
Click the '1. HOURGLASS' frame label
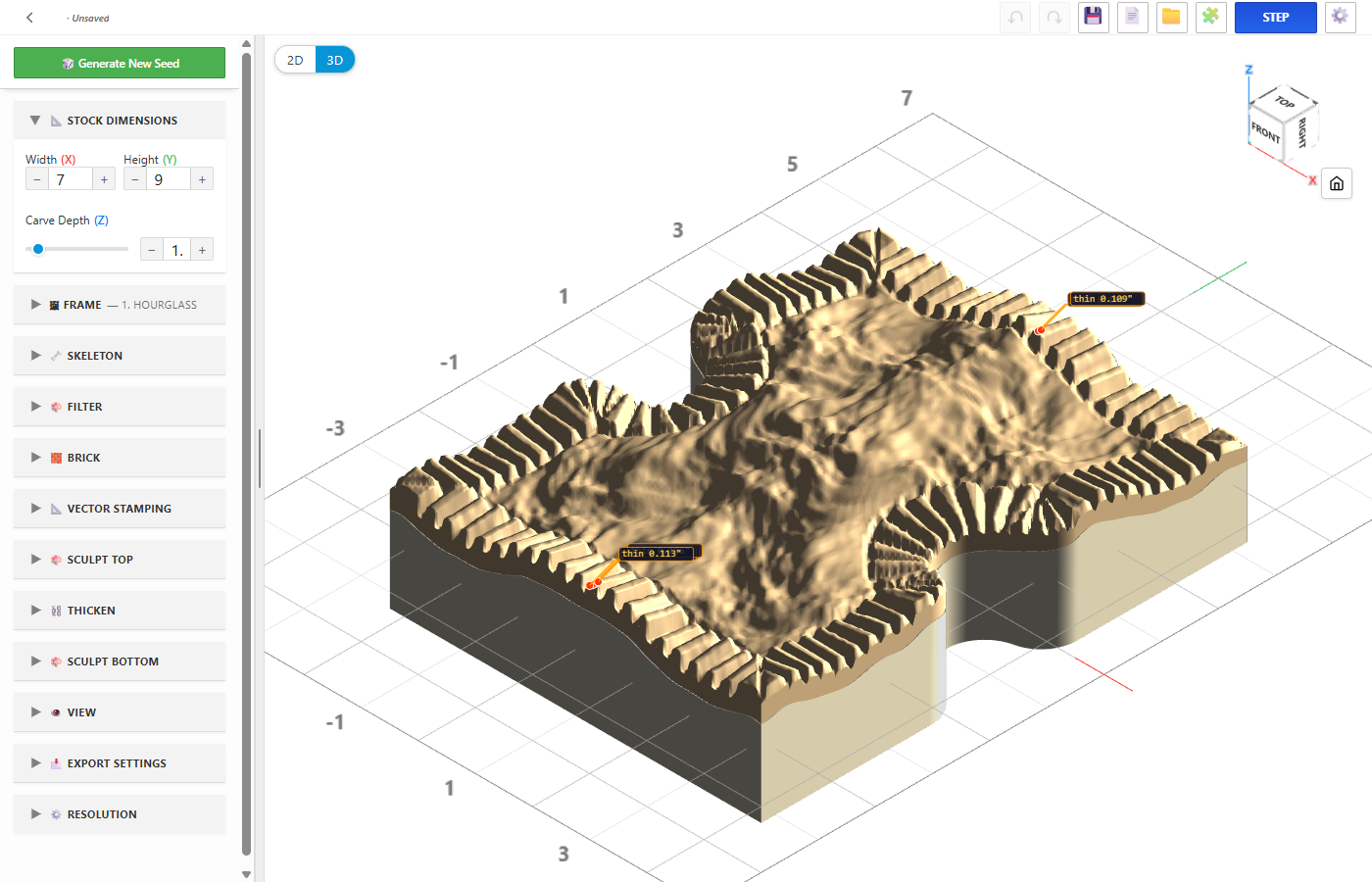click(160, 305)
